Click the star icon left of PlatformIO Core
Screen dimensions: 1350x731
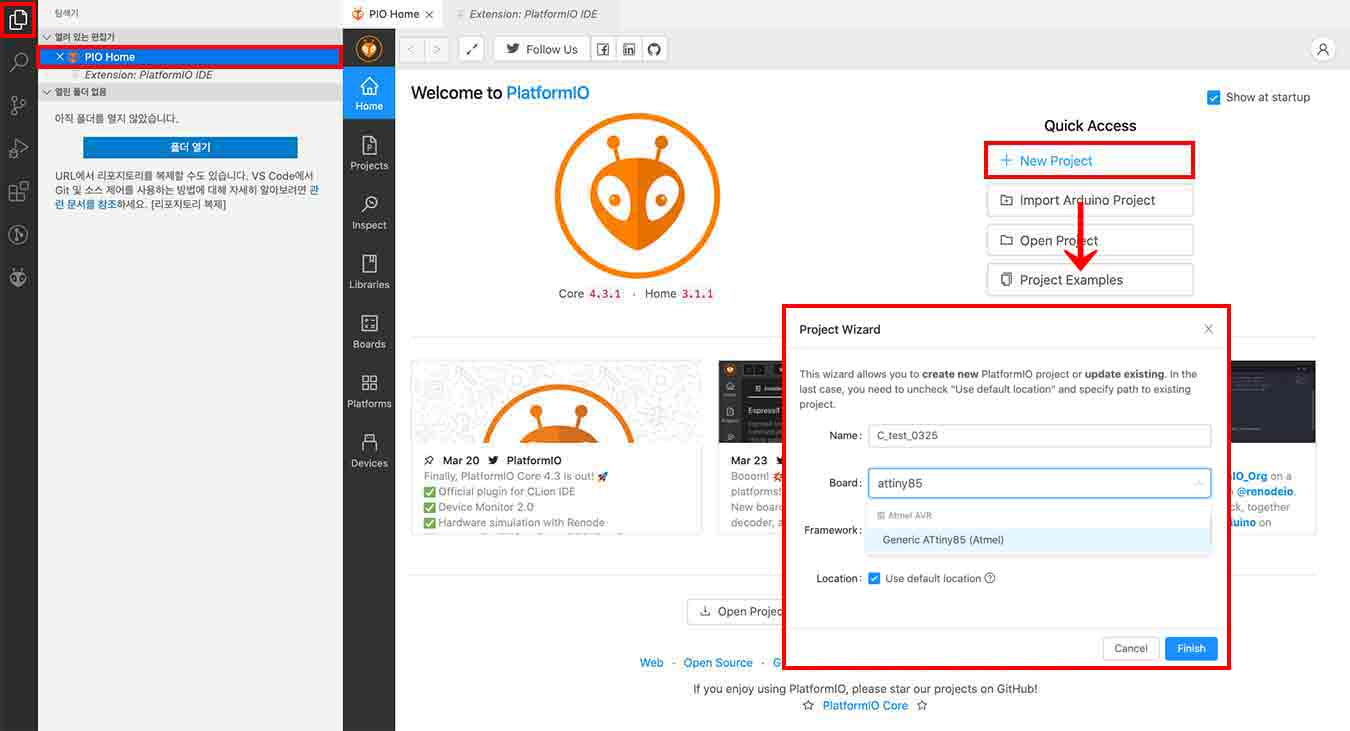808,705
